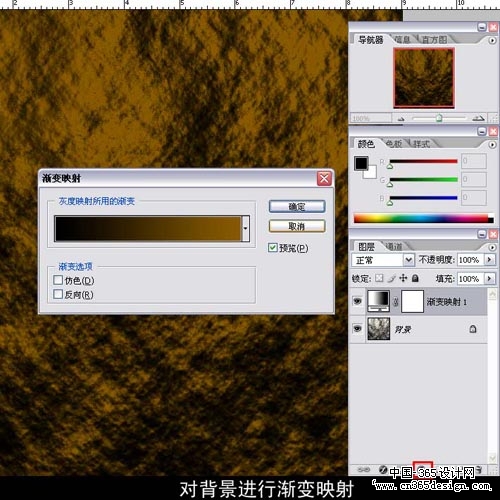This screenshot has width=500, height=500.
Task: Click the 确定 button
Action: 297,207
